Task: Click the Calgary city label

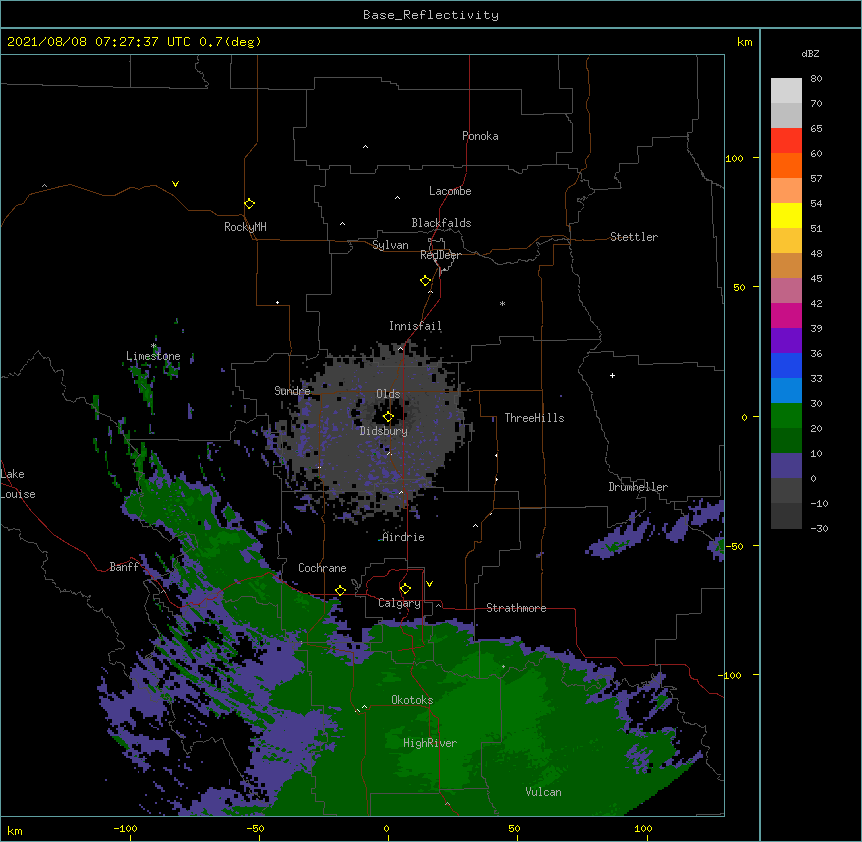Action: [x=399, y=603]
